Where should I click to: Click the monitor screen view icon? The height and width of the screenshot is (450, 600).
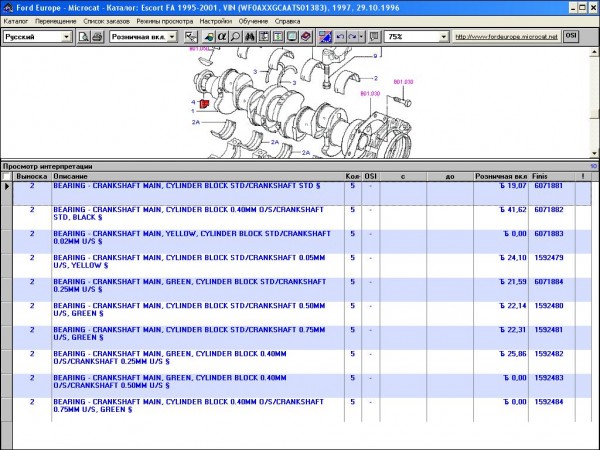click(x=292, y=37)
